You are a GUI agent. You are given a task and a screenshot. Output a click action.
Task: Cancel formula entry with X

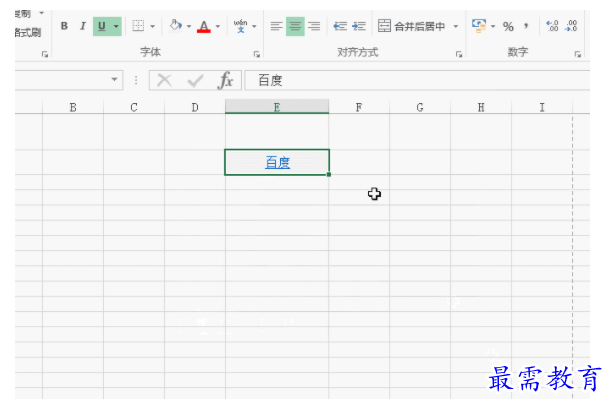click(x=164, y=81)
